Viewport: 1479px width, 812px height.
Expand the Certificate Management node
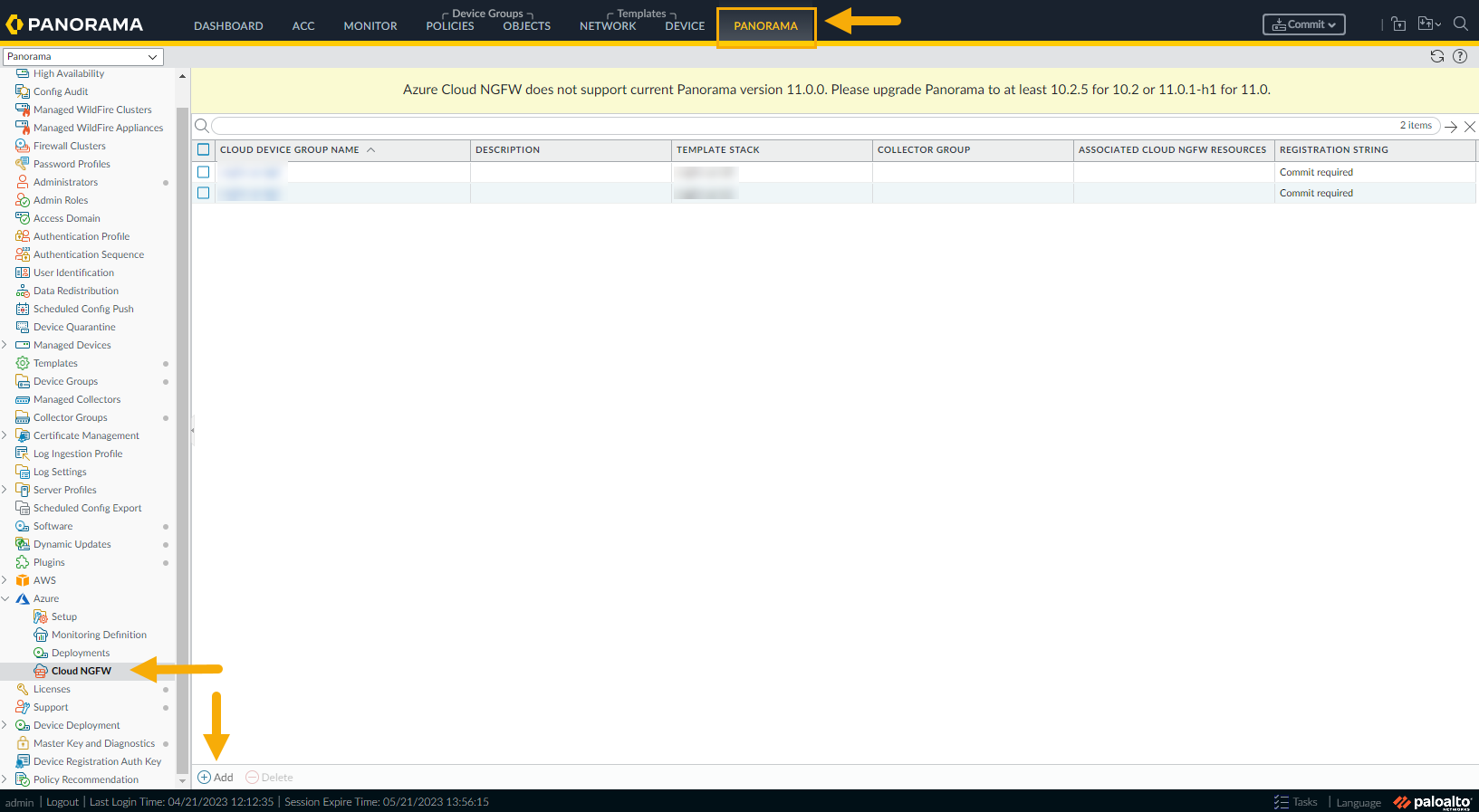[x=5, y=435]
